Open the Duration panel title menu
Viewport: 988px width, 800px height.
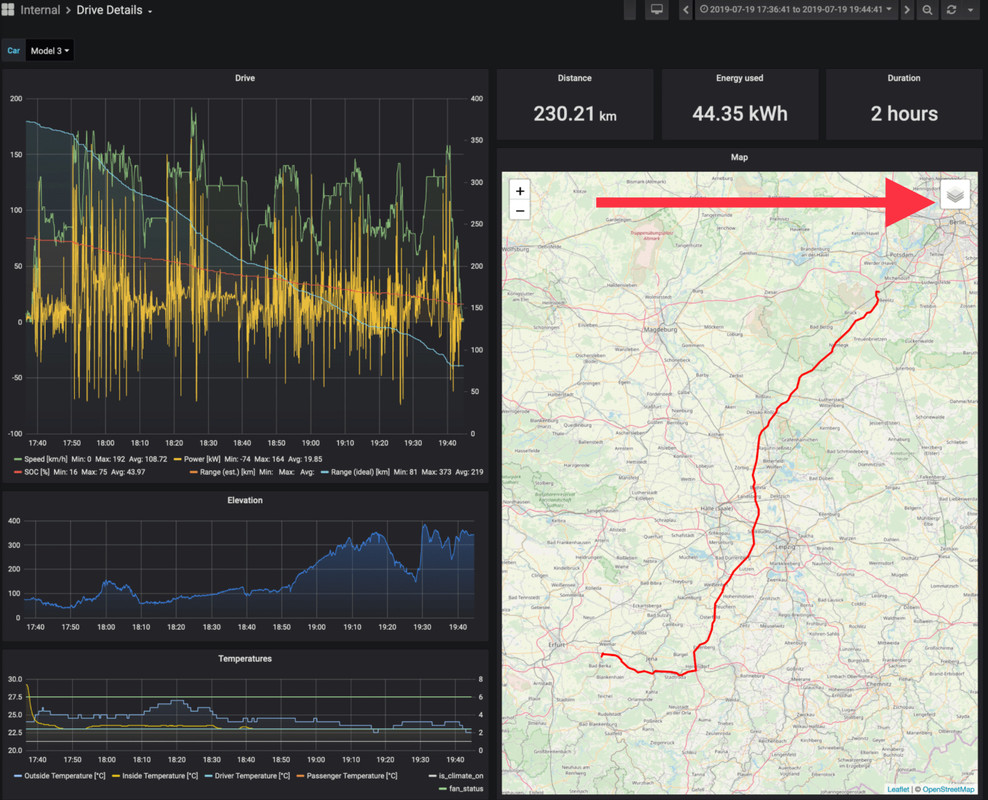click(x=904, y=78)
